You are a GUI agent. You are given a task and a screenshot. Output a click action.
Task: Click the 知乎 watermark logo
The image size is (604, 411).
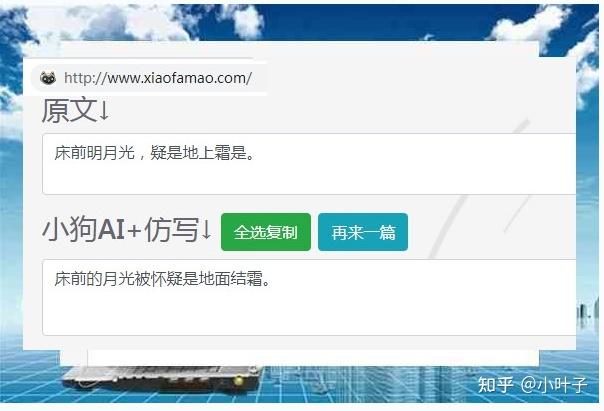point(496,384)
